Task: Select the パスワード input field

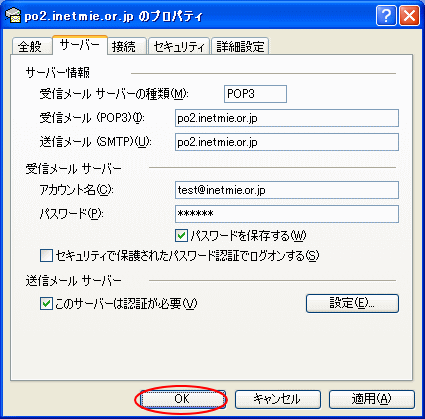Action: coord(287,214)
